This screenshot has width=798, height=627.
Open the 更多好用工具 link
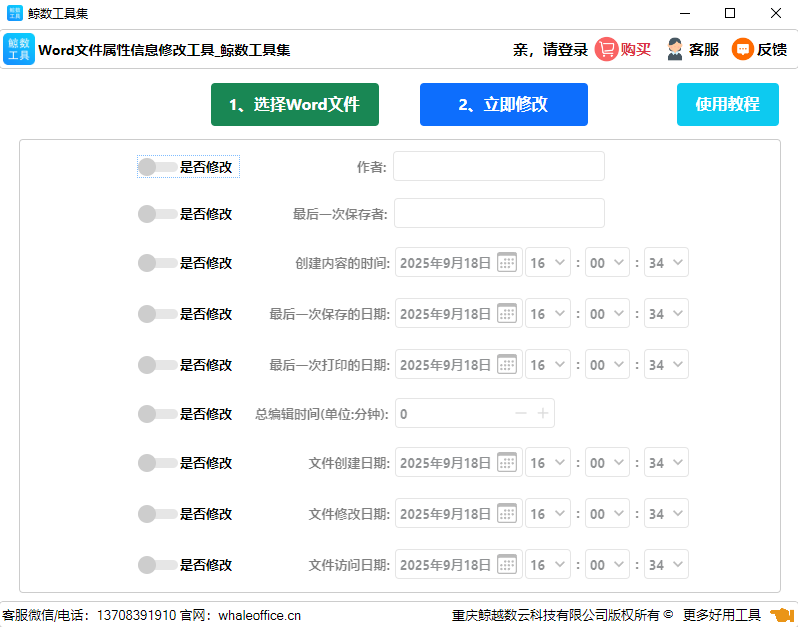point(721,615)
